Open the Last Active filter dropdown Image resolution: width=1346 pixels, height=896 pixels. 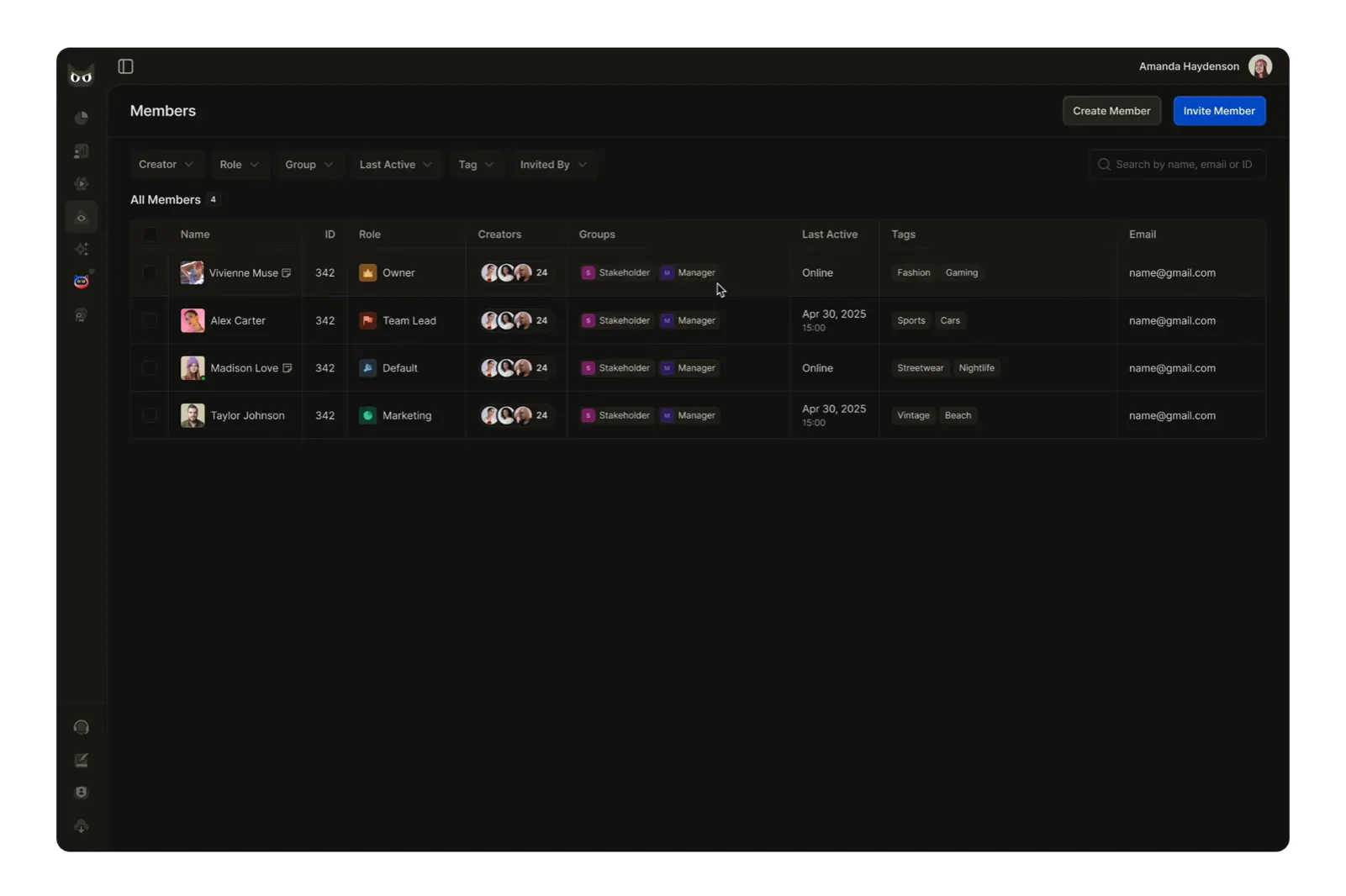click(395, 165)
